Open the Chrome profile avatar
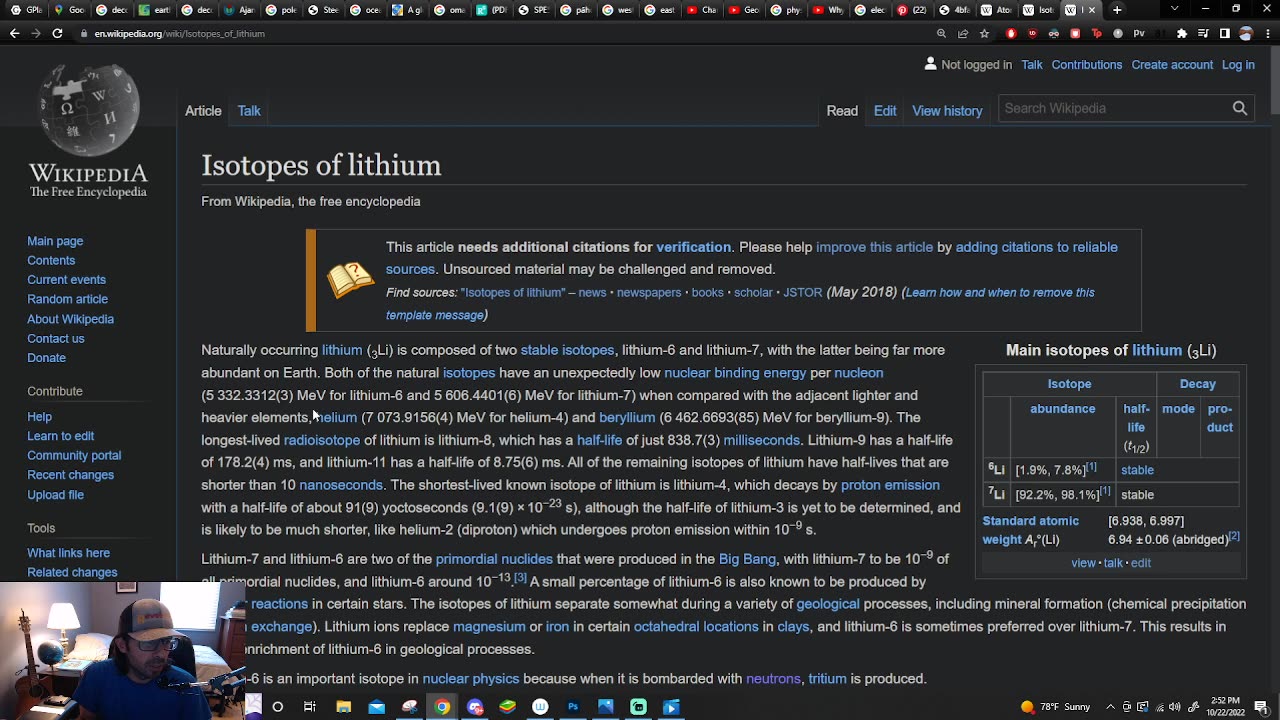The image size is (1280, 720). click(x=1246, y=33)
